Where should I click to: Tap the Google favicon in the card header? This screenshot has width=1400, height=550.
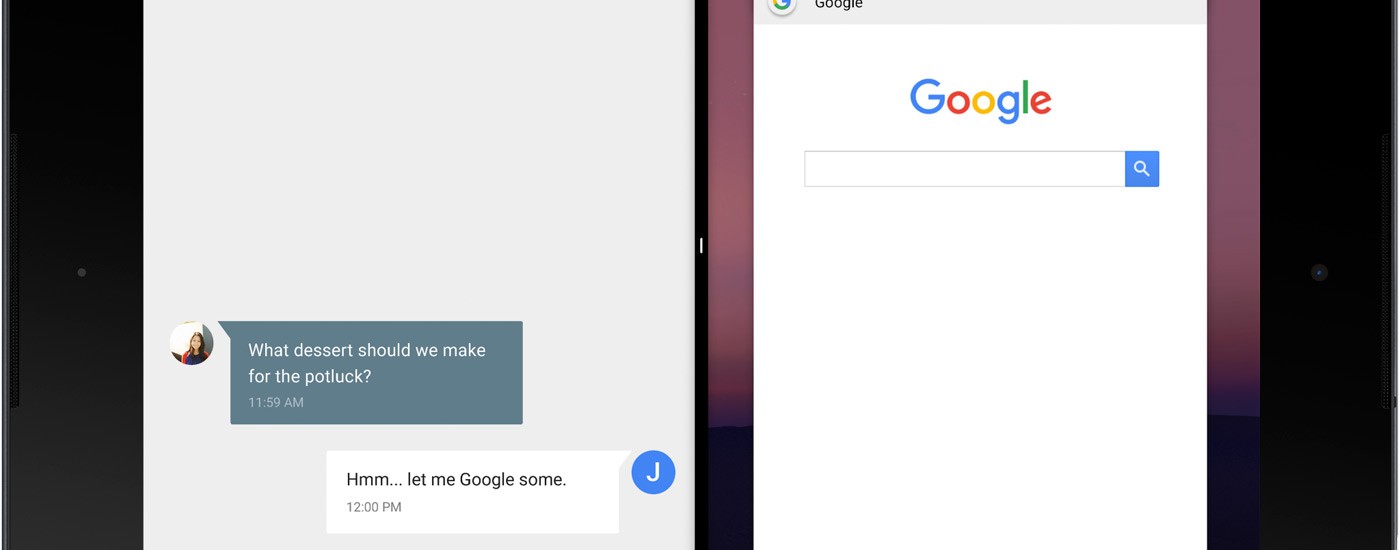pyautogui.click(x=782, y=5)
